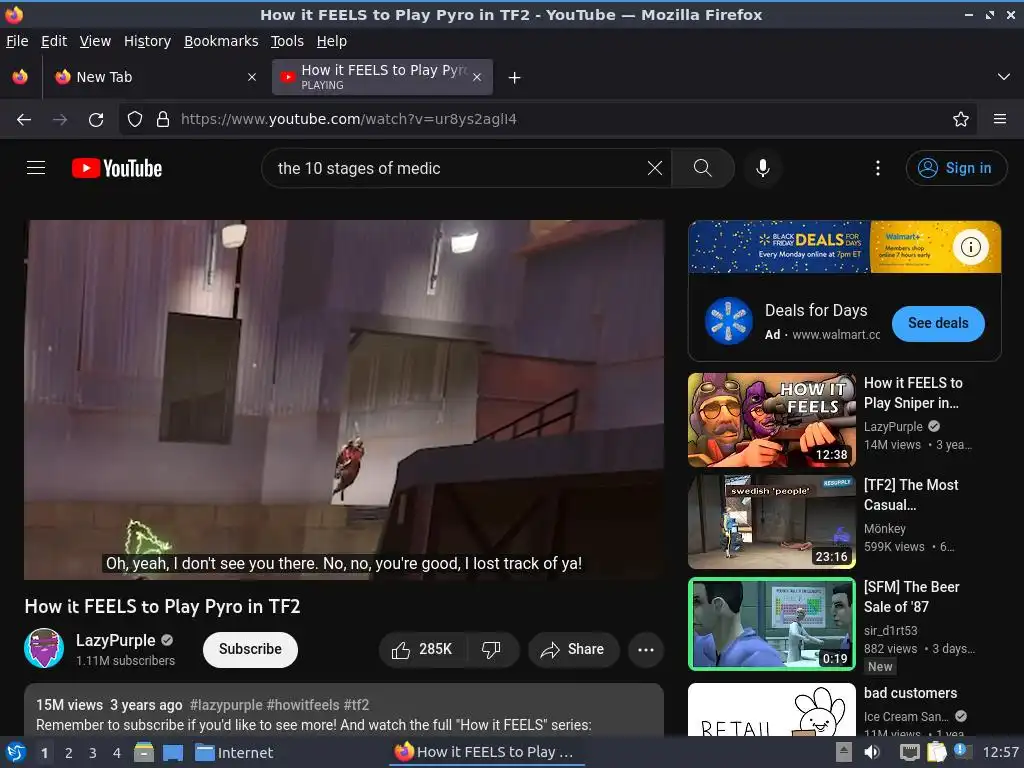The image size is (1024, 768).
Task: Click See deals on Walmart ad
Action: (938, 323)
